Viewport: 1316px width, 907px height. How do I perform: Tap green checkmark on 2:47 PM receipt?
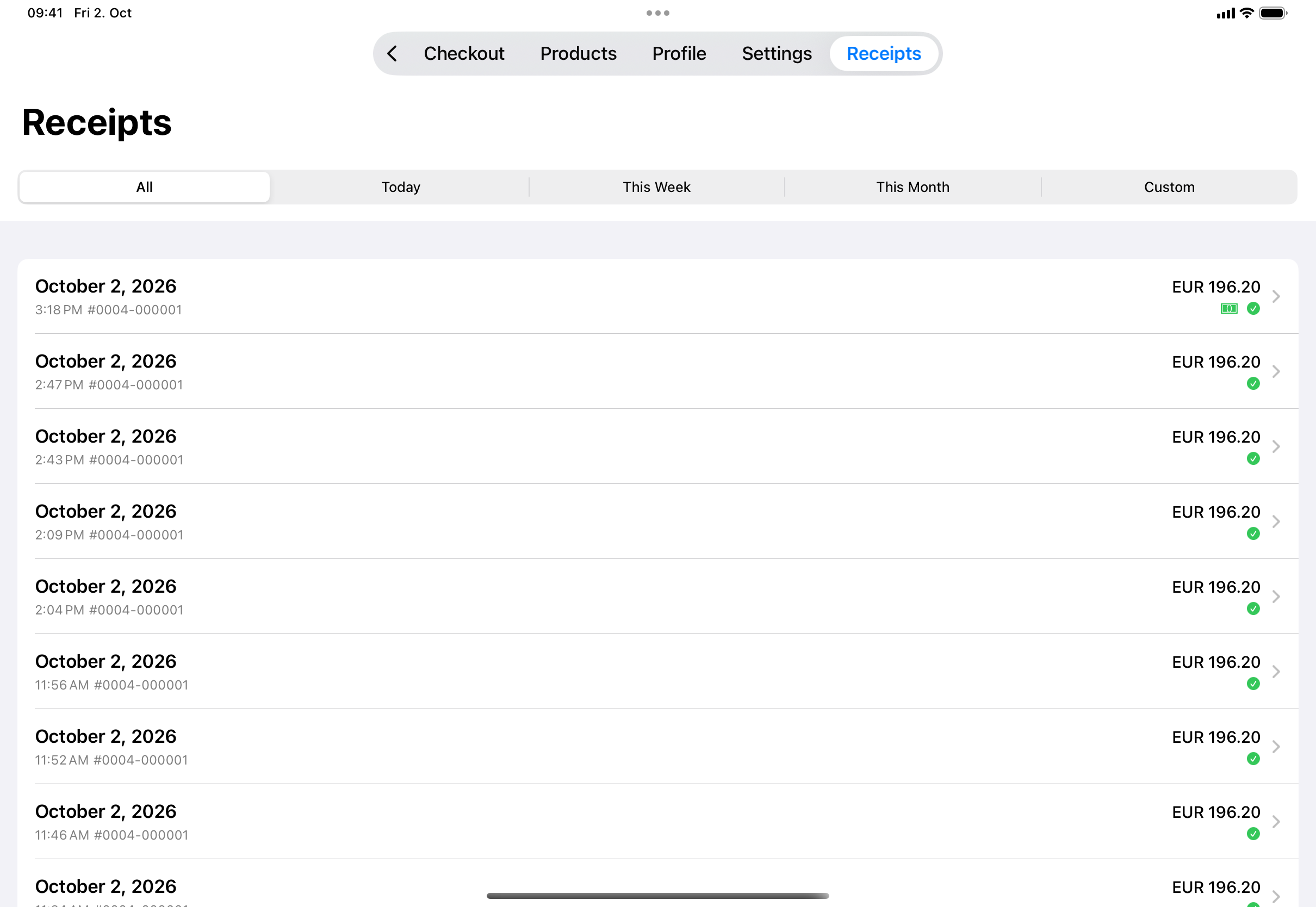pos(1253,383)
